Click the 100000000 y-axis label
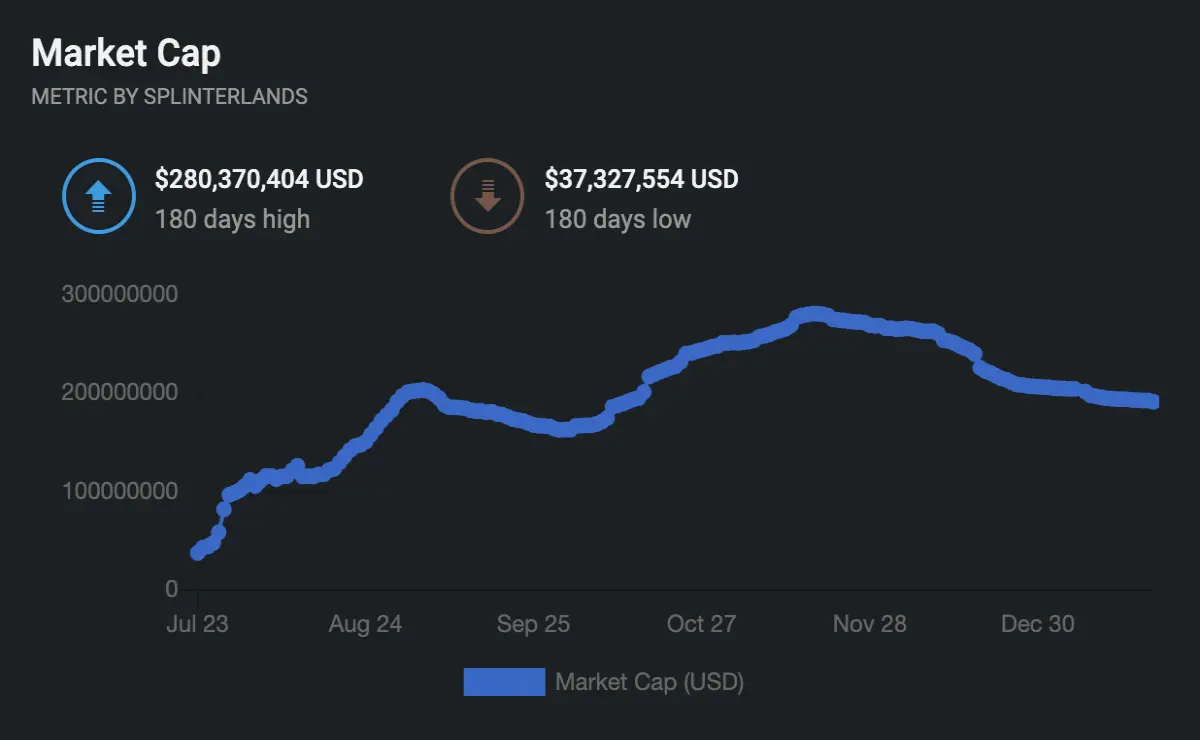 coord(120,491)
